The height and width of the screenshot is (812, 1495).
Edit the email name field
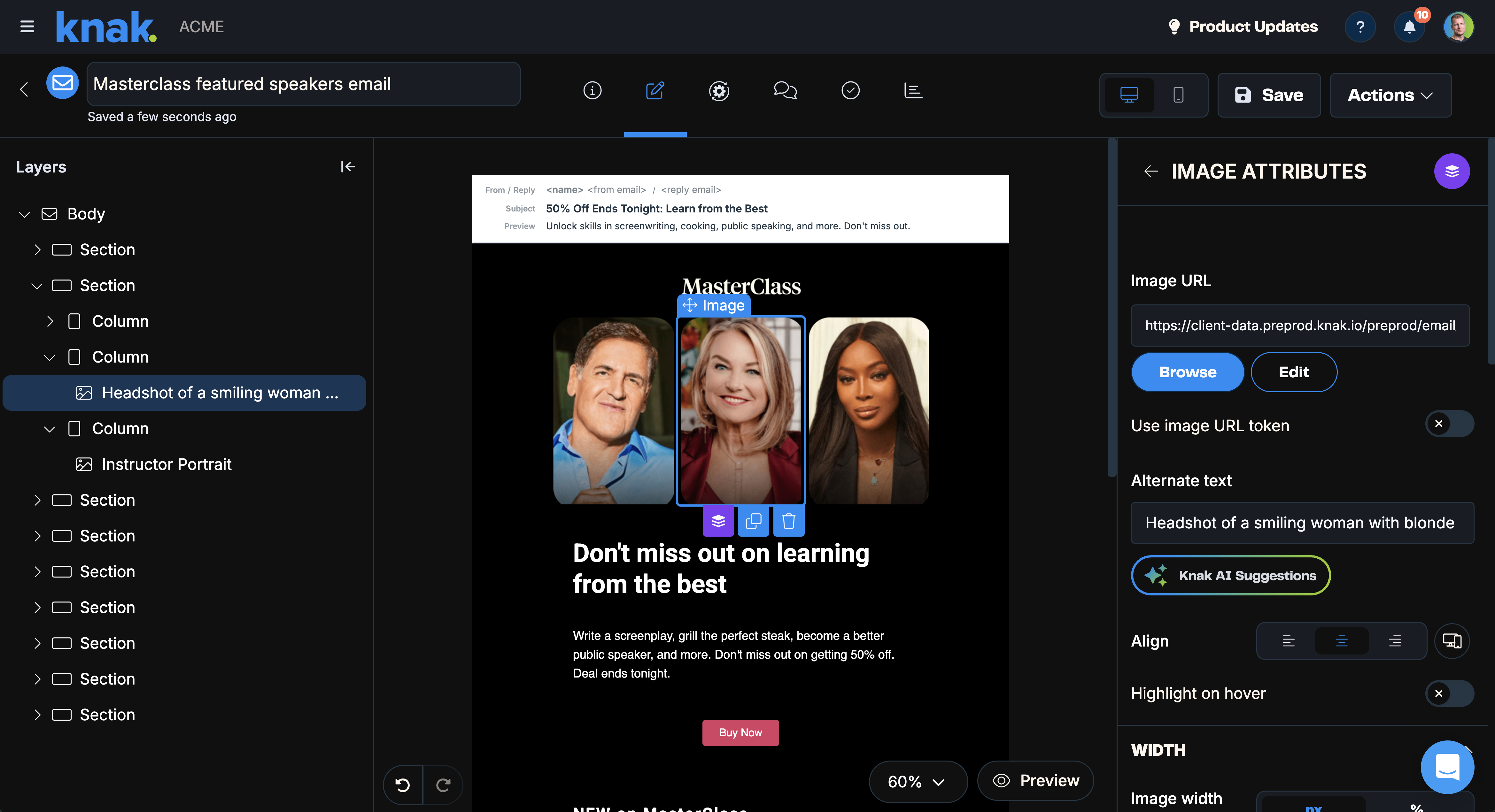point(304,84)
